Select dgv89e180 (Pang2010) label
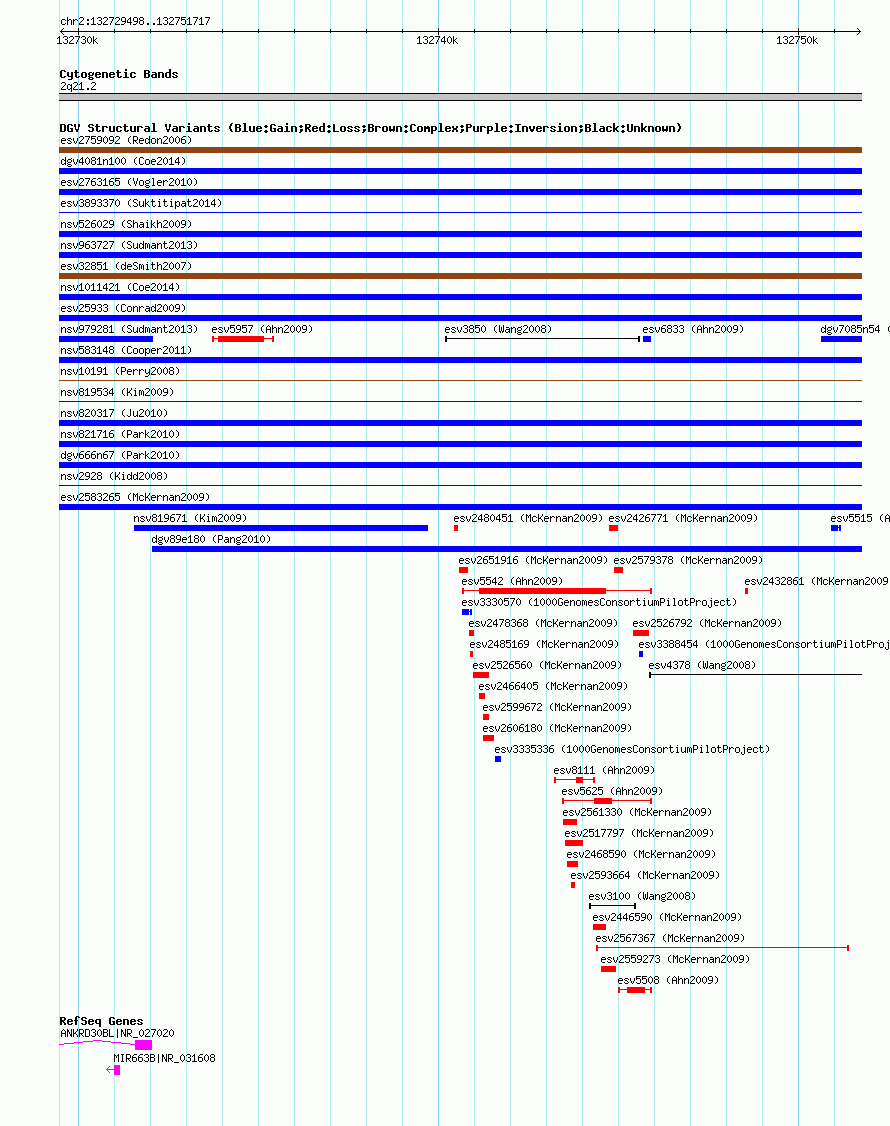Viewport: 890px width, 1126px height. pos(211,539)
